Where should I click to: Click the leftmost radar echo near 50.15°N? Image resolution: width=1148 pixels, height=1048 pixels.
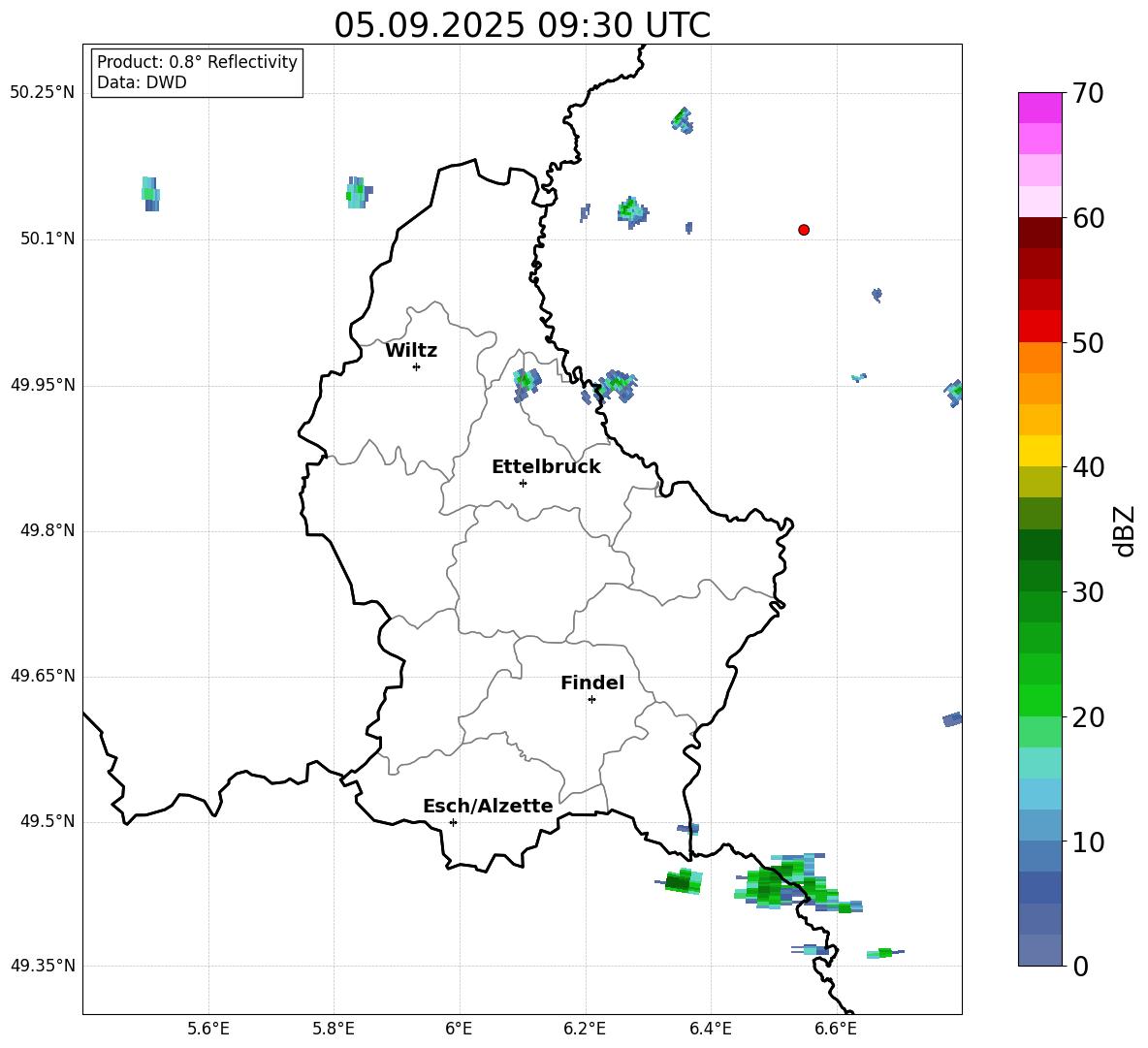tap(150, 193)
